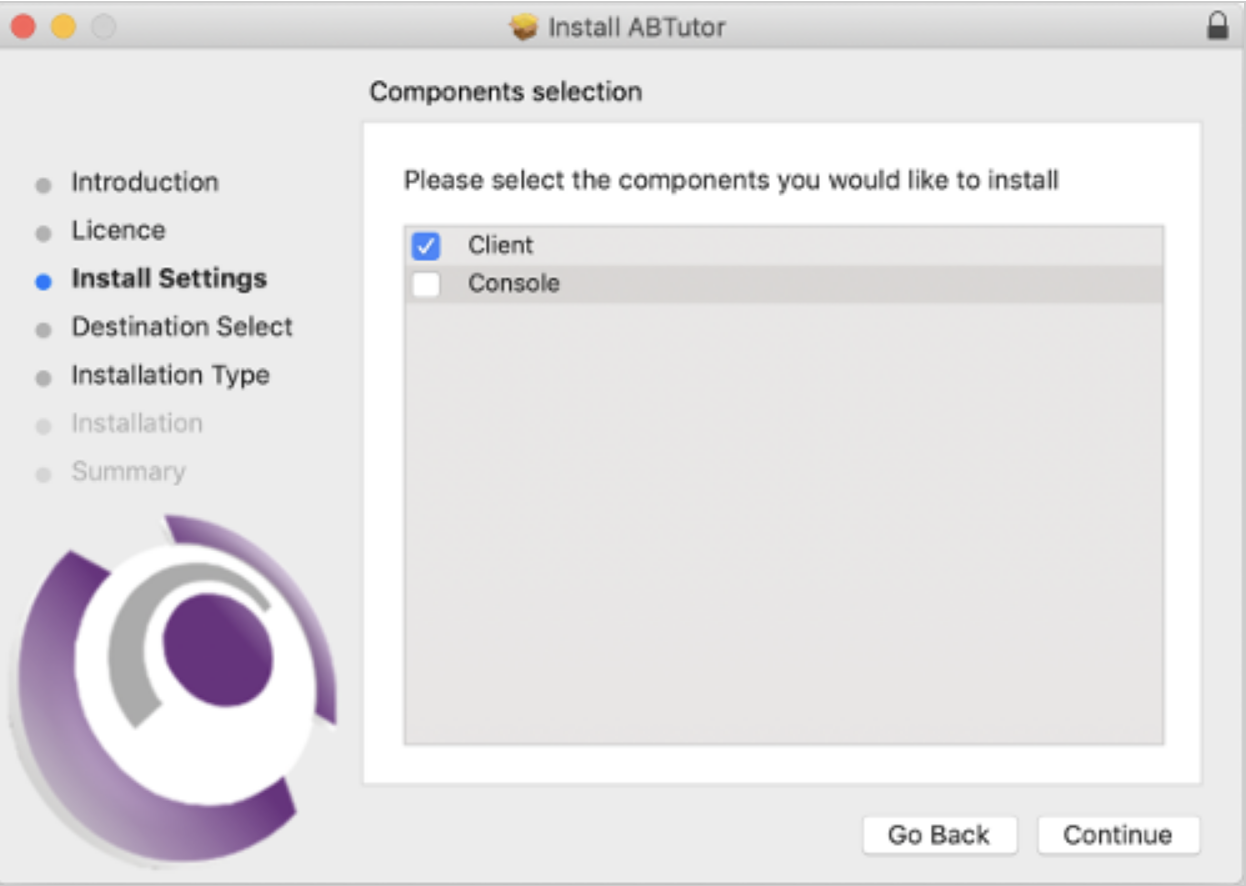
Task: Uncheck the Client component checkbox
Action: tap(426, 246)
